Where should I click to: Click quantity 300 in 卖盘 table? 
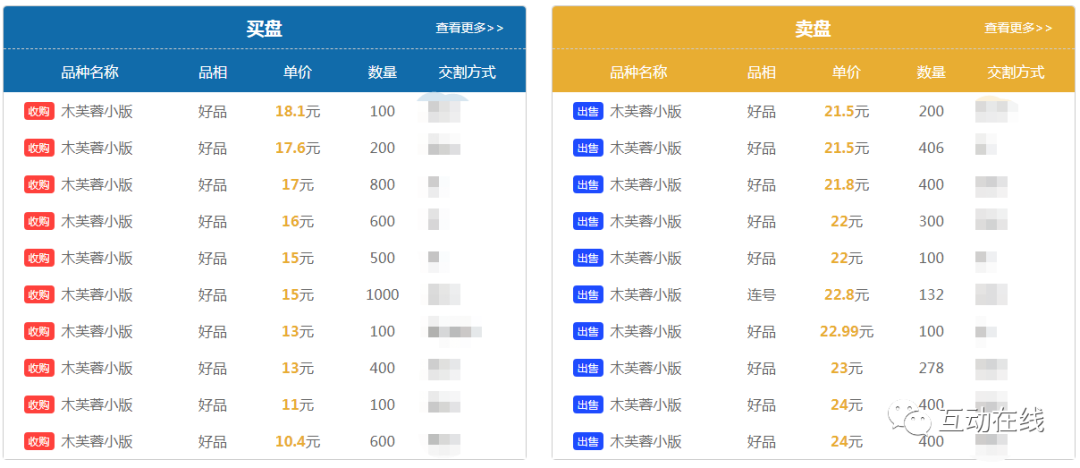click(931, 221)
